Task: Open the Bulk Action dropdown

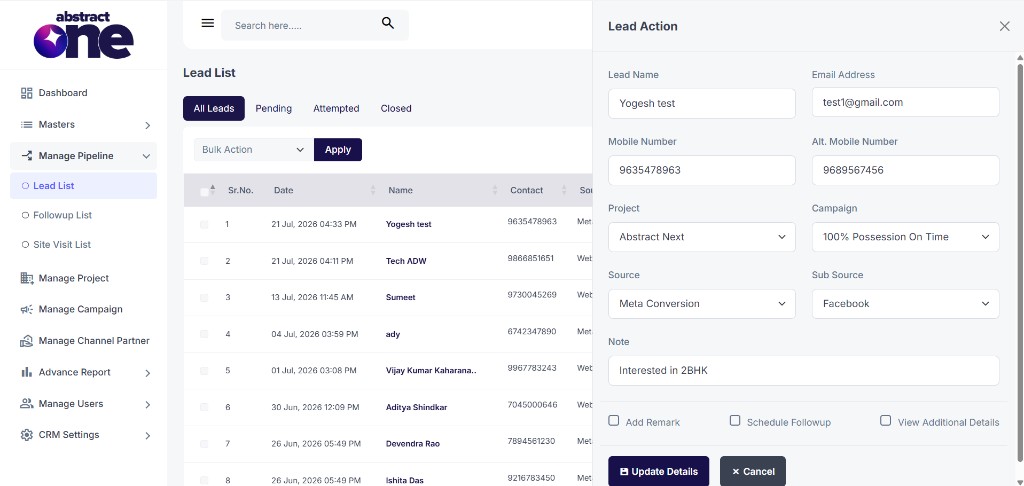Action: [253, 150]
